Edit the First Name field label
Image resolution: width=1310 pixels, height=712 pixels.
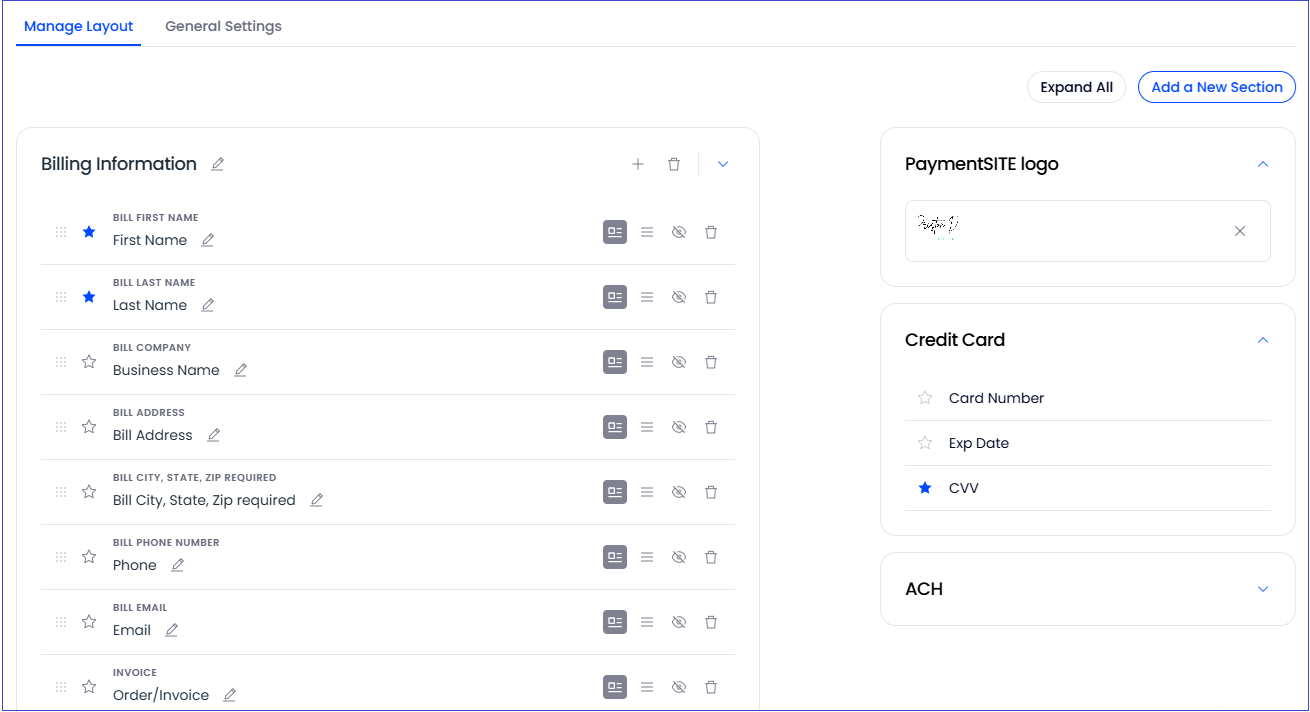pyautogui.click(x=208, y=240)
